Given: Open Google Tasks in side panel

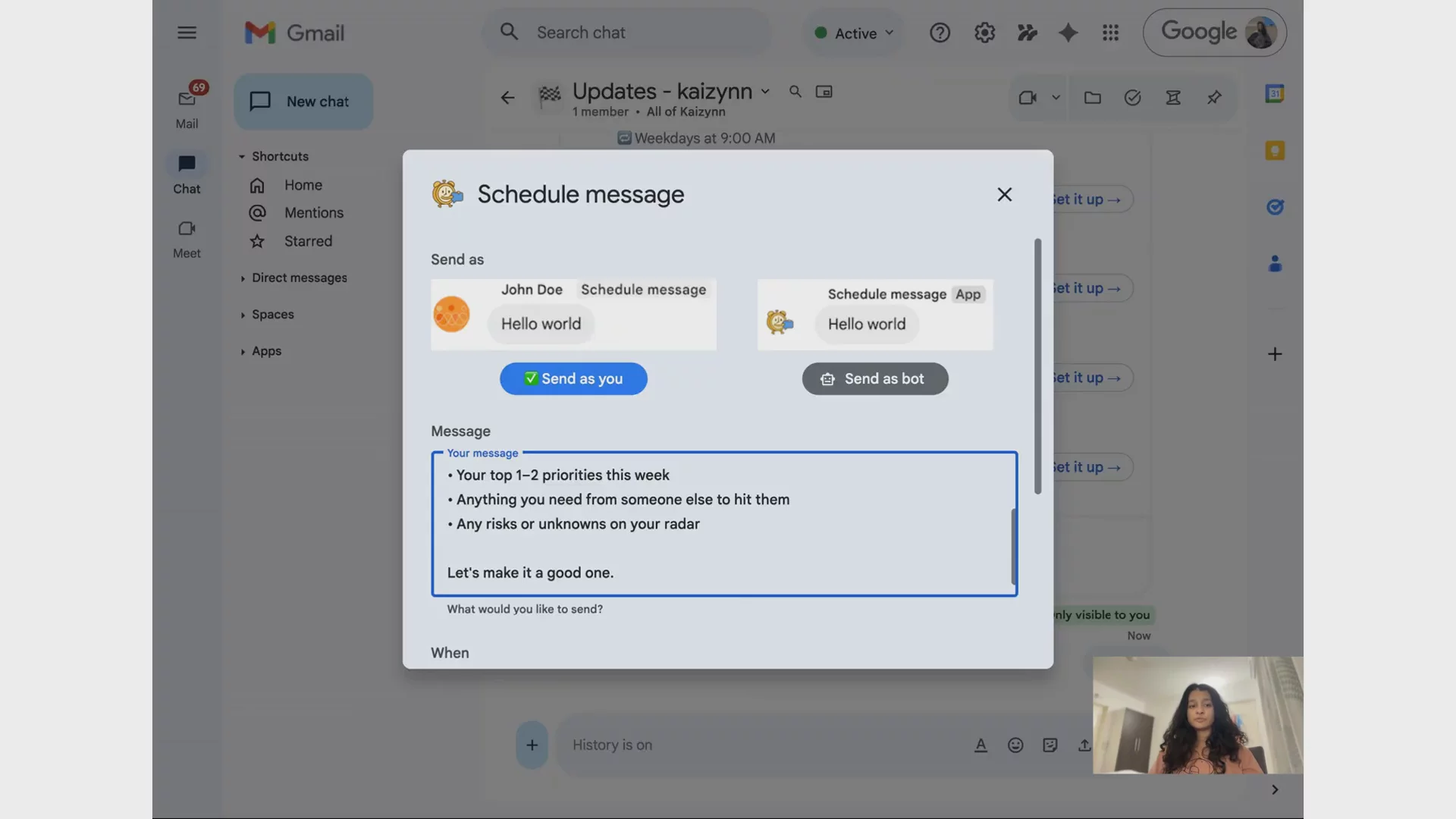Looking at the screenshot, I should pos(1275,207).
